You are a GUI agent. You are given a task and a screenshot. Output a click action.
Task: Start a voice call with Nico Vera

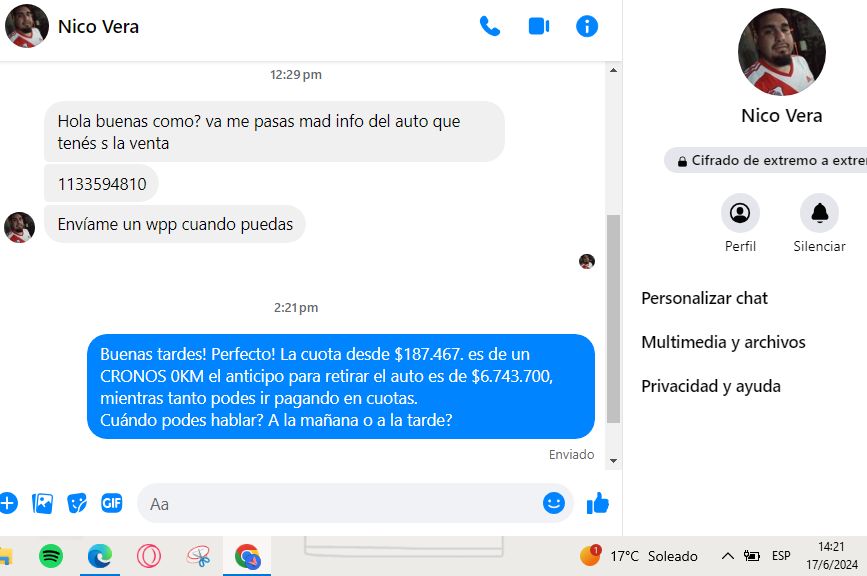click(x=490, y=27)
